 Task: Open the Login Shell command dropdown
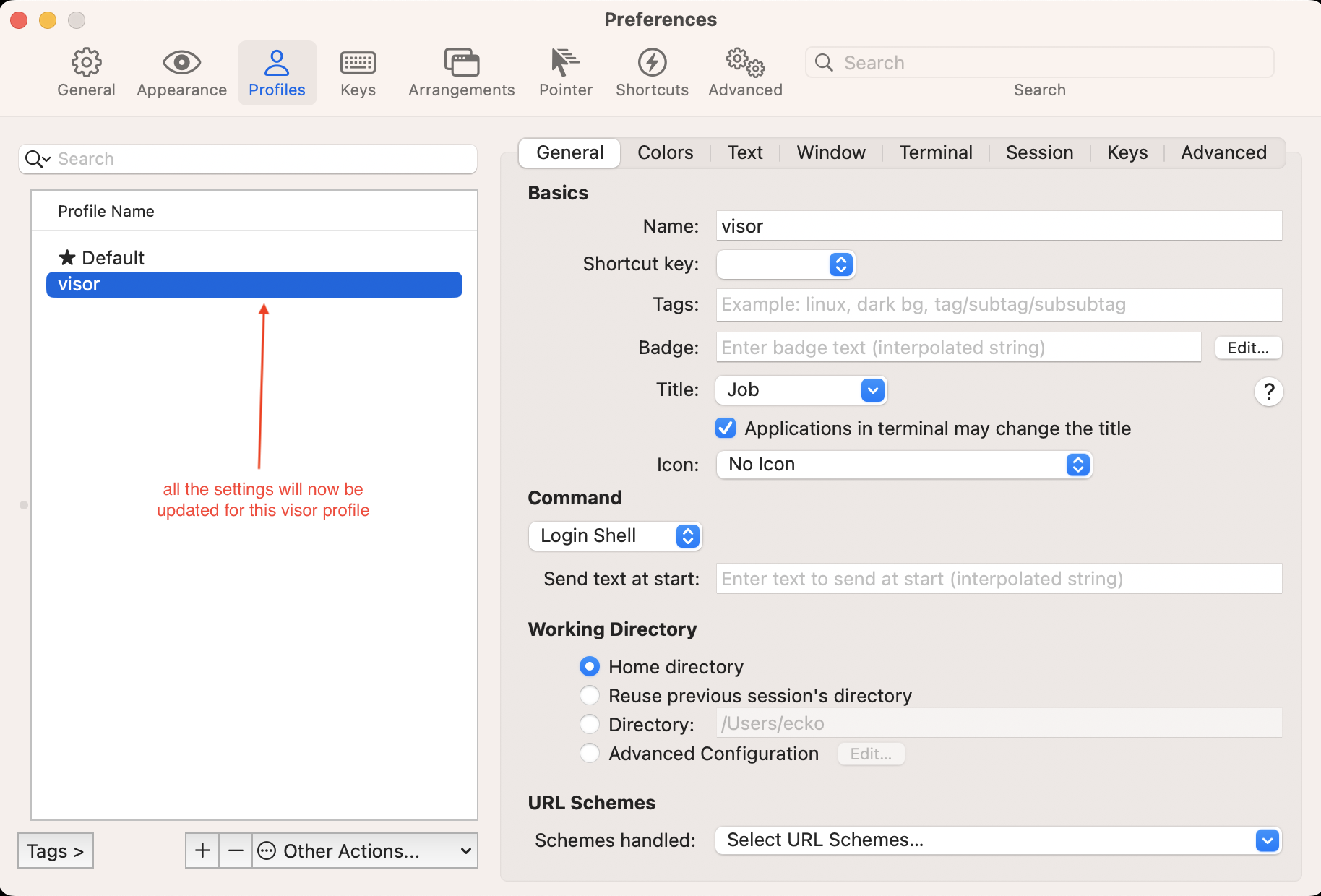[615, 535]
